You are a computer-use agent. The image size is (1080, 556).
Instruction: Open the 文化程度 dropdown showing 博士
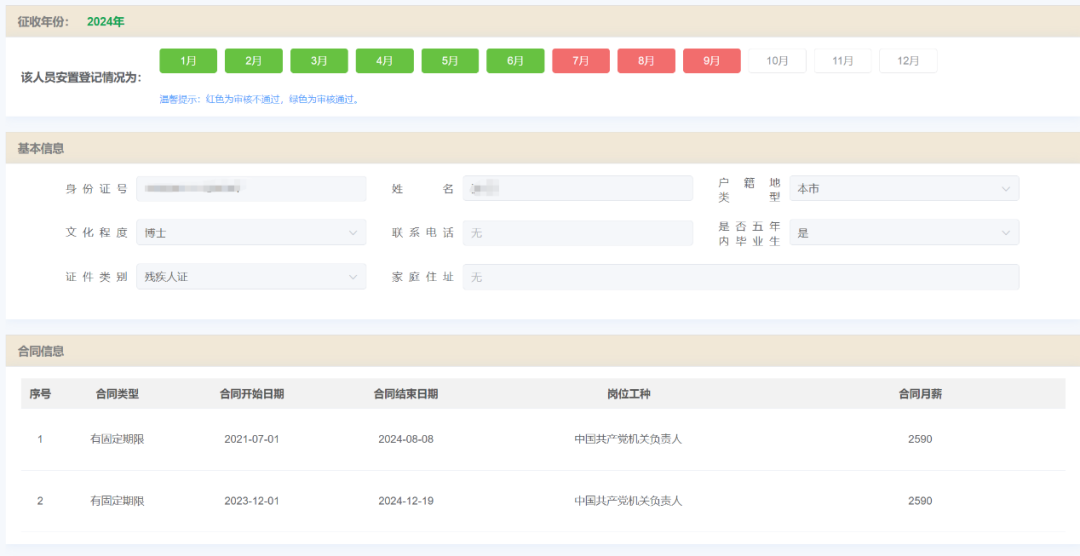pos(251,233)
